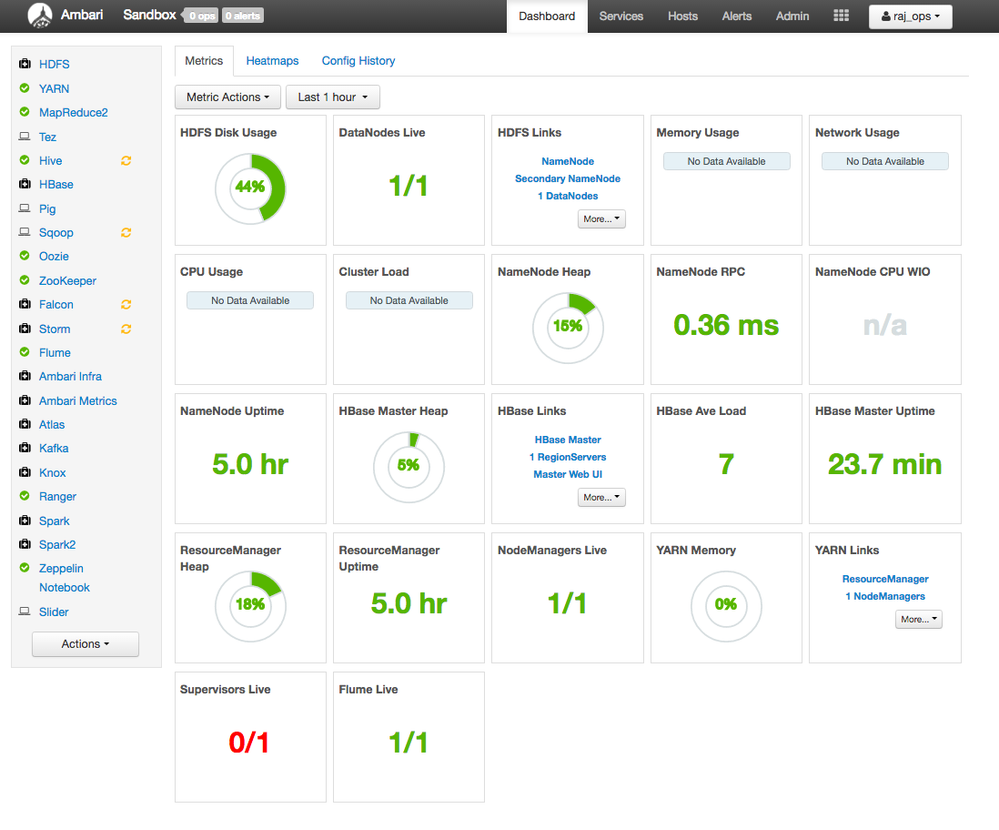Viewport: 999px width, 830px height.
Task: Click the ResourceManager Heap 18% gauge
Action: click(x=250, y=606)
